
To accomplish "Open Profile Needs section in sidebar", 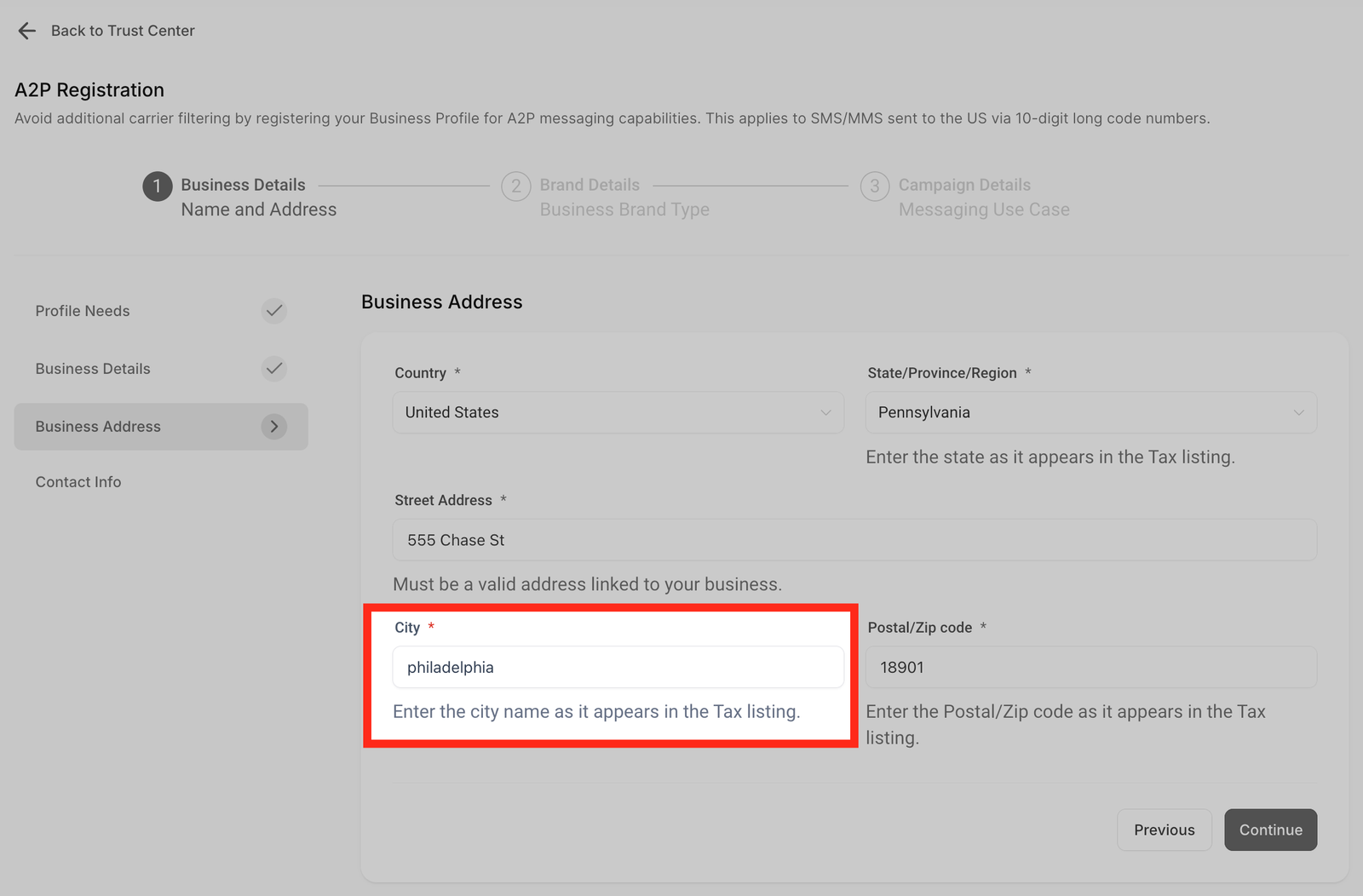I will (x=83, y=311).
